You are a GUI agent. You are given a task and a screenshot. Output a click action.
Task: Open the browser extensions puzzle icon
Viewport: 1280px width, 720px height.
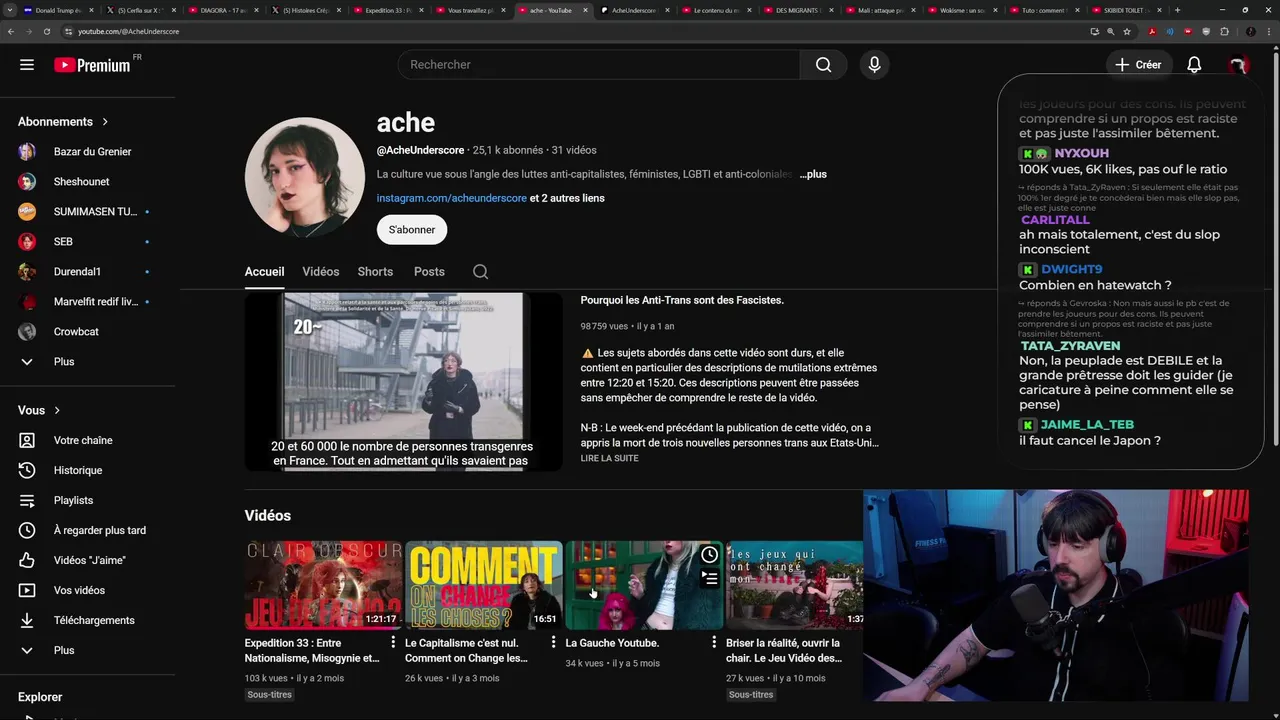[x=1224, y=31]
